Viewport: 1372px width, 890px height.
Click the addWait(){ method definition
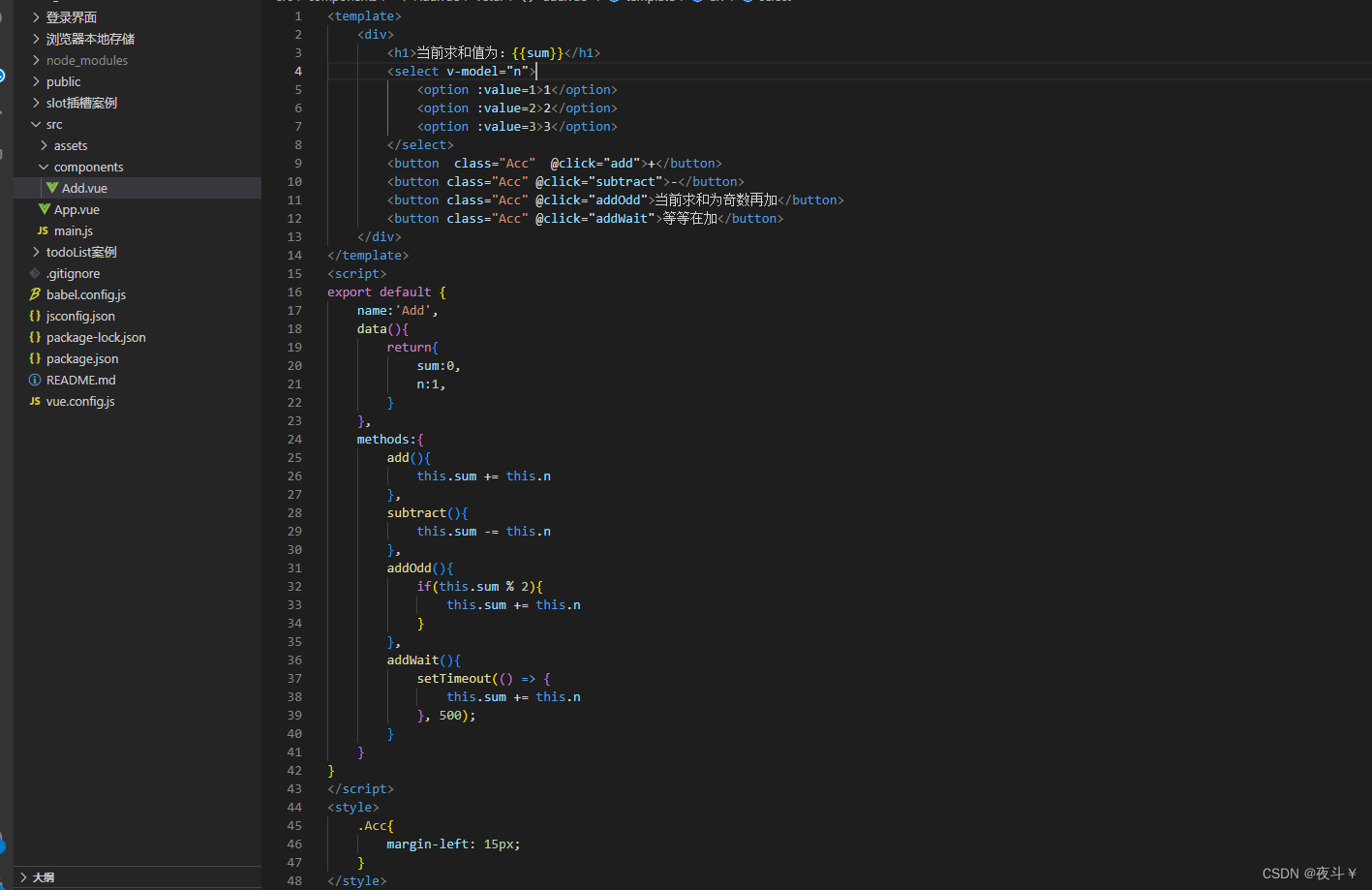point(424,660)
